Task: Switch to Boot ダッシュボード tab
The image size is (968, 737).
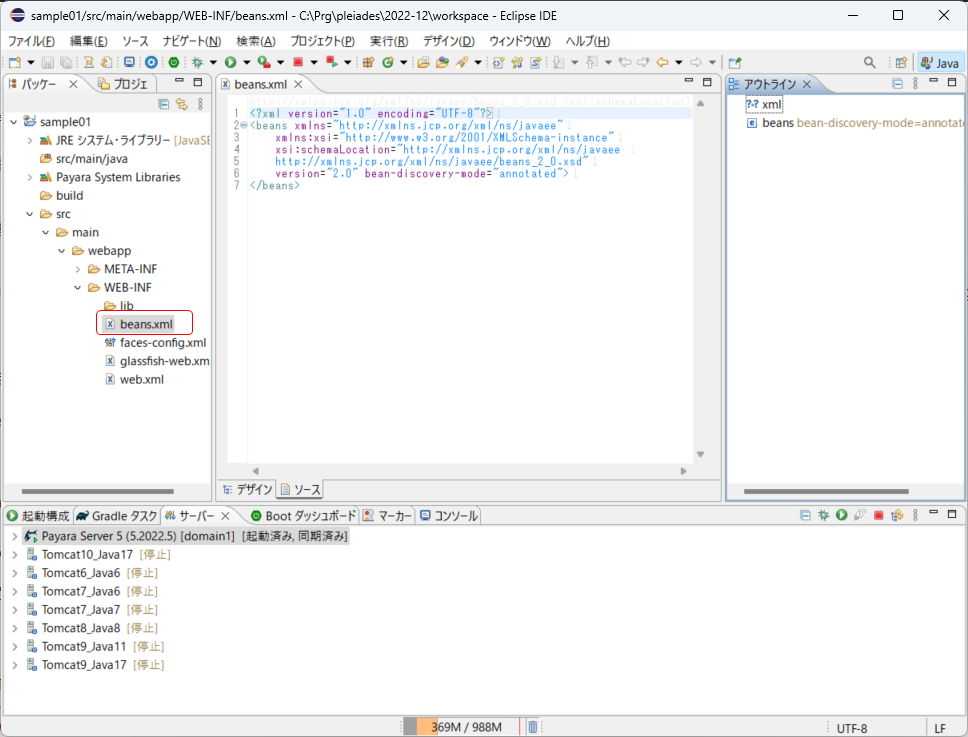Action: point(304,515)
